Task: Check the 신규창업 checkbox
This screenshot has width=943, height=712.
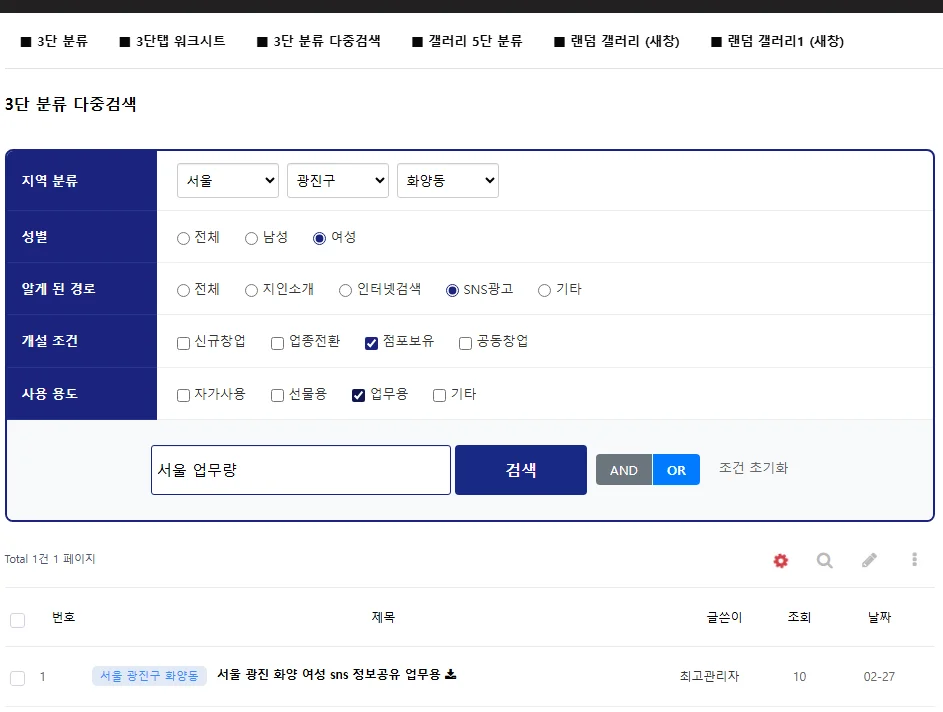Action: 183,343
